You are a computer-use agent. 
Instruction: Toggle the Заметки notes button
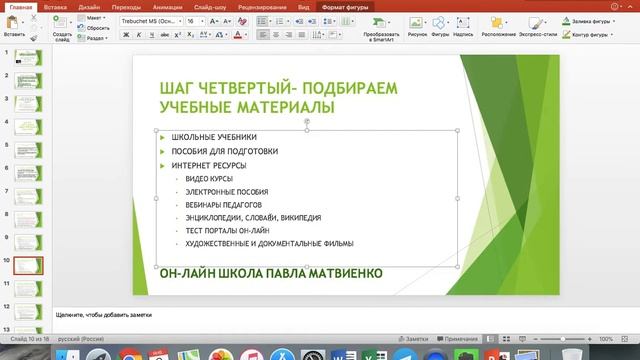(x=413, y=339)
